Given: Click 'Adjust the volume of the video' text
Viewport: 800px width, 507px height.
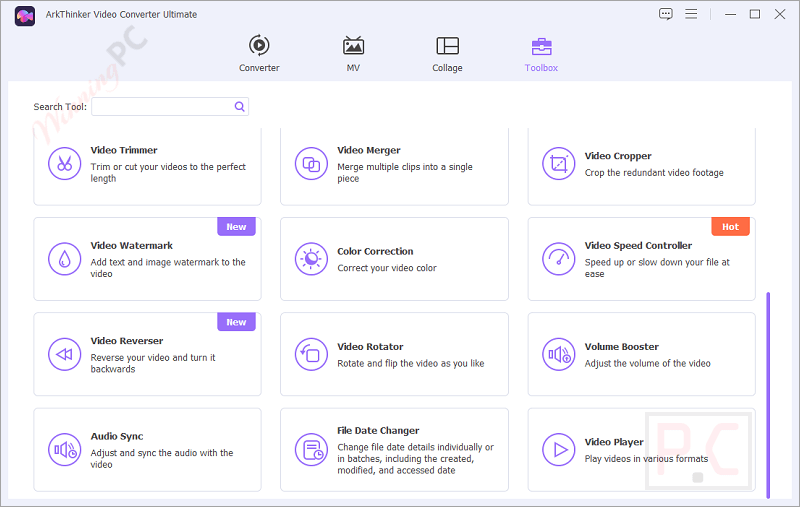Looking at the screenshot, I should pyautogui.click(x=647, y=364).
